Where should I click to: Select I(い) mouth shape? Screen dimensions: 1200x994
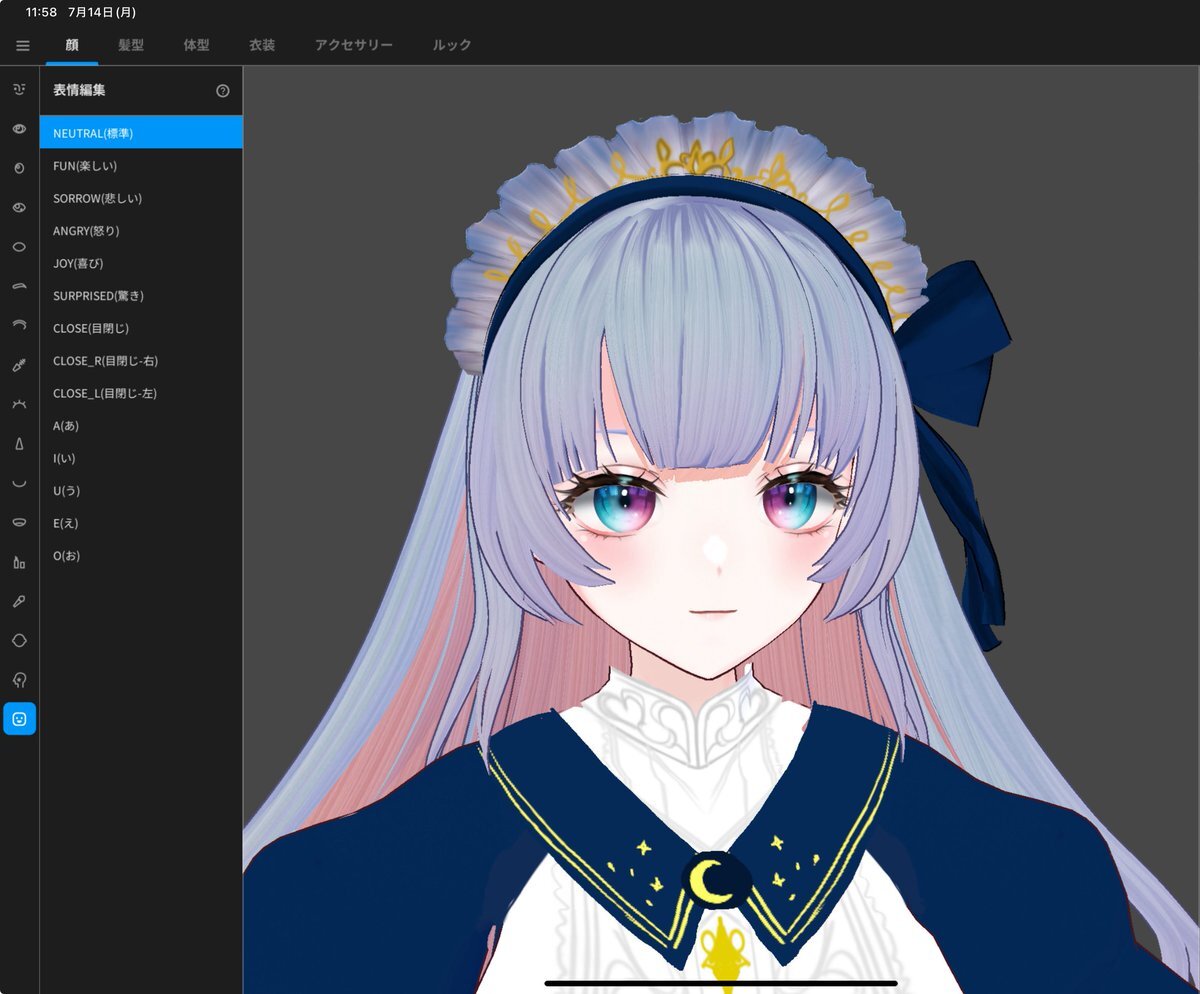(x=141, y=458)
